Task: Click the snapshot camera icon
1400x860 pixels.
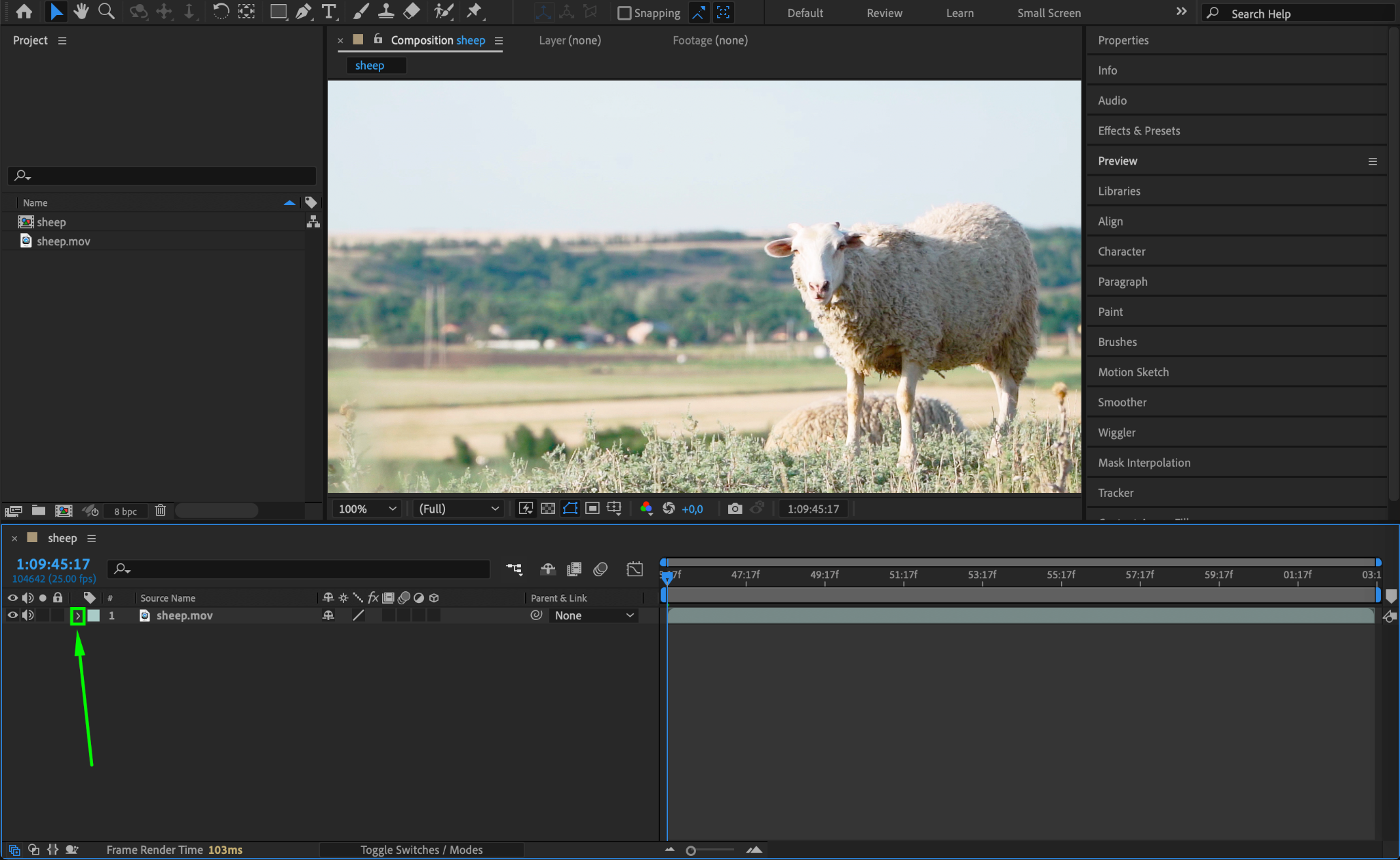Action: (735, 509)
